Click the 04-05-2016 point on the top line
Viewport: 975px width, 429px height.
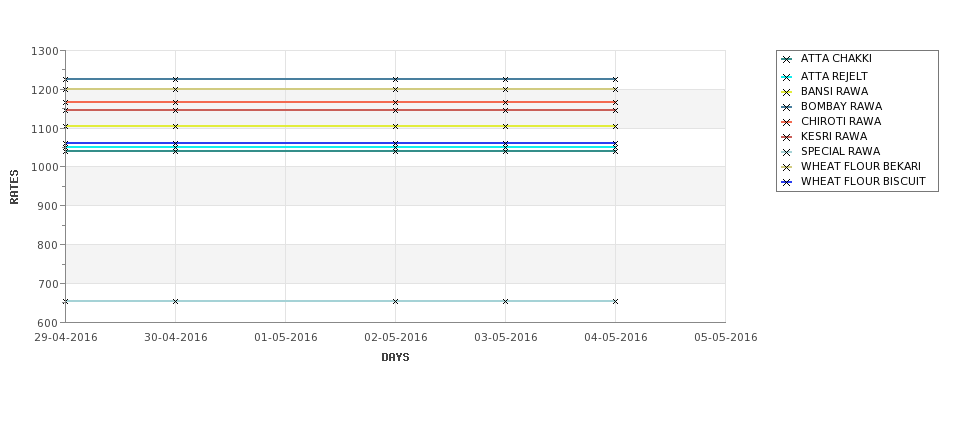(x=616, y=80)
